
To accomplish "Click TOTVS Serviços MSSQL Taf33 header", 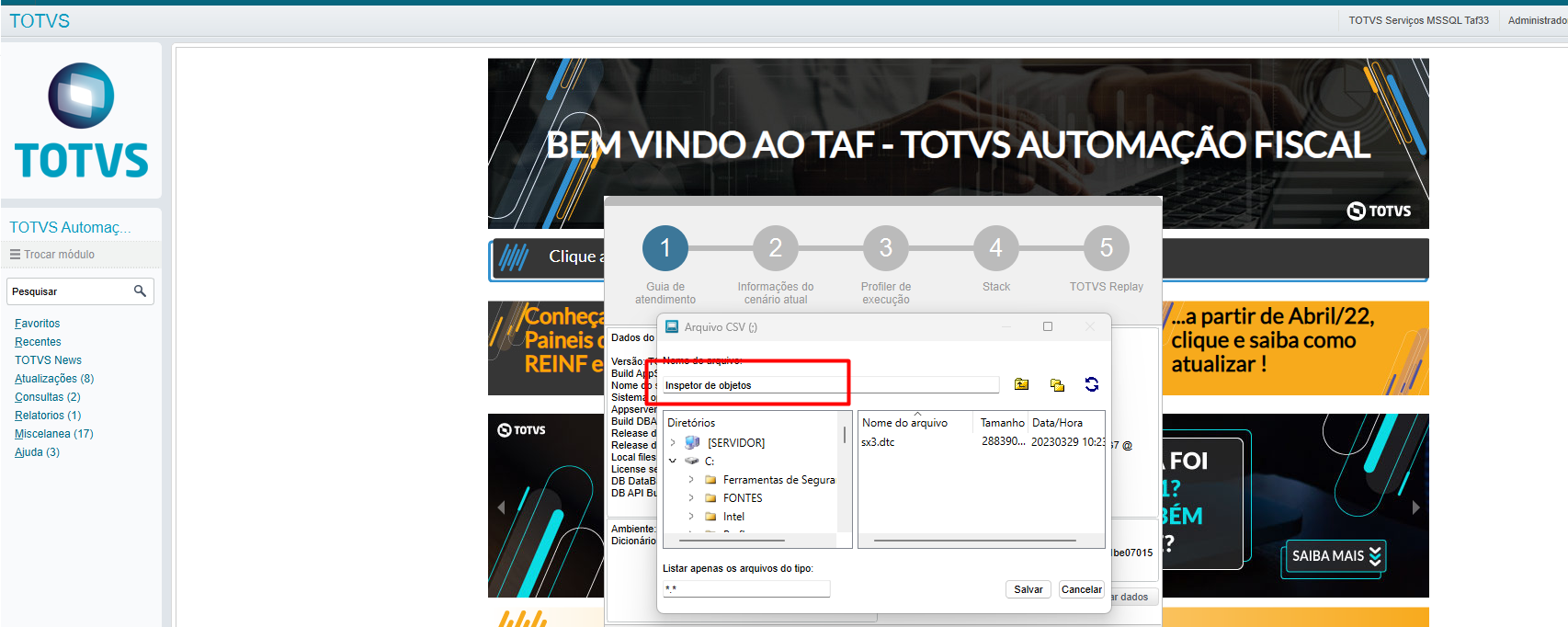I will coord(1418,20).
